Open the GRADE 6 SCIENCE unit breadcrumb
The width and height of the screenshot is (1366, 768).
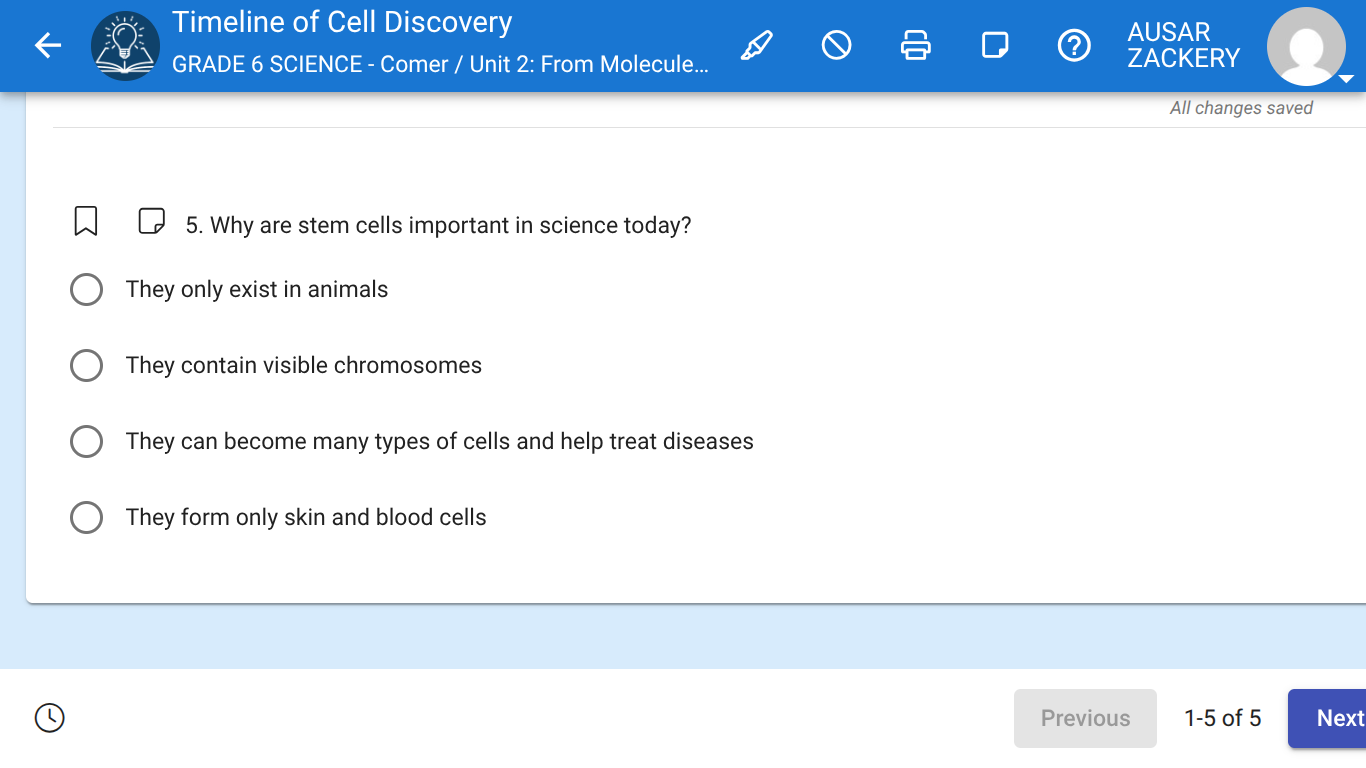click(x=440, y=64)
